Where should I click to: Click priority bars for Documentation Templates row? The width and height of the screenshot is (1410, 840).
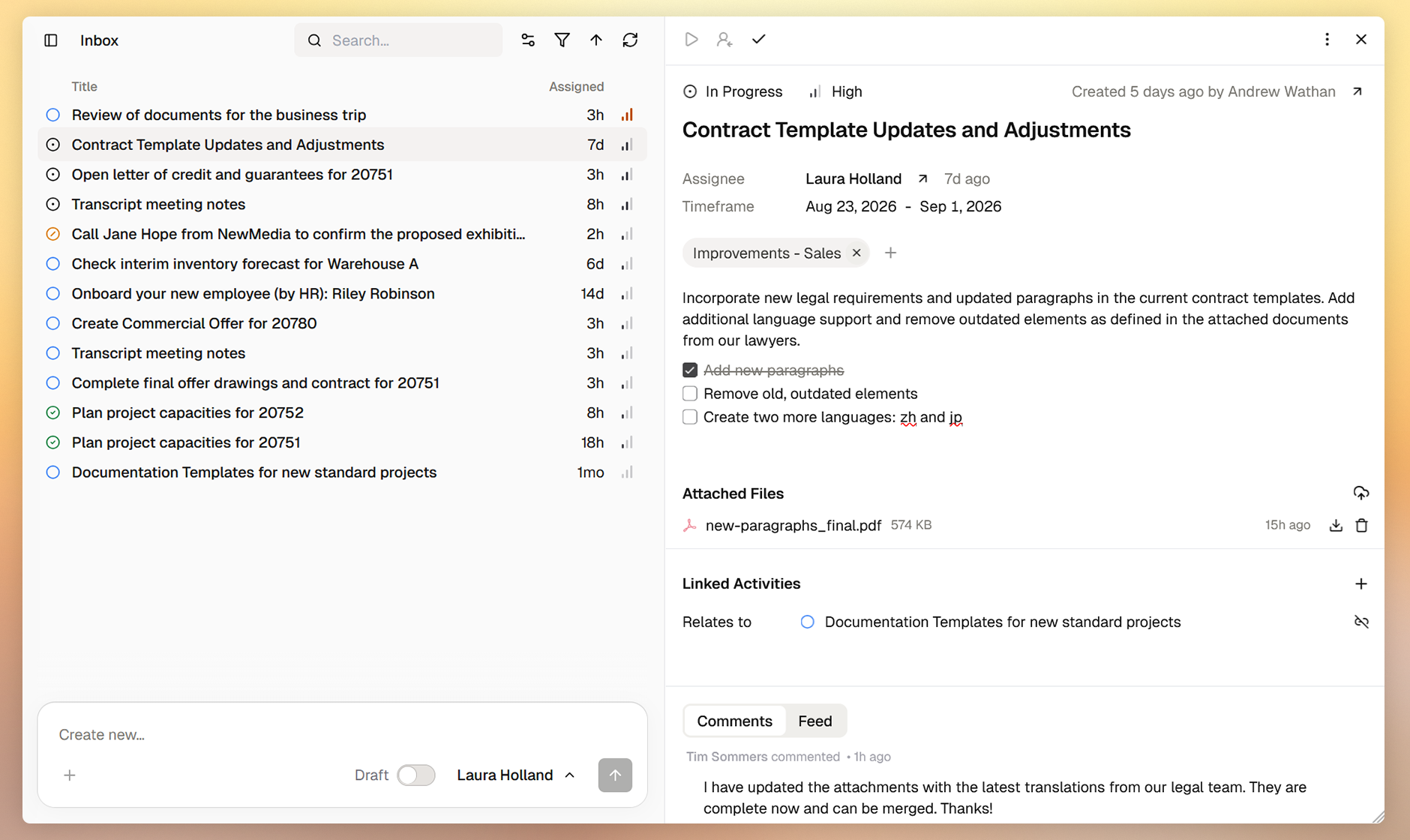[x=627, y=472]
